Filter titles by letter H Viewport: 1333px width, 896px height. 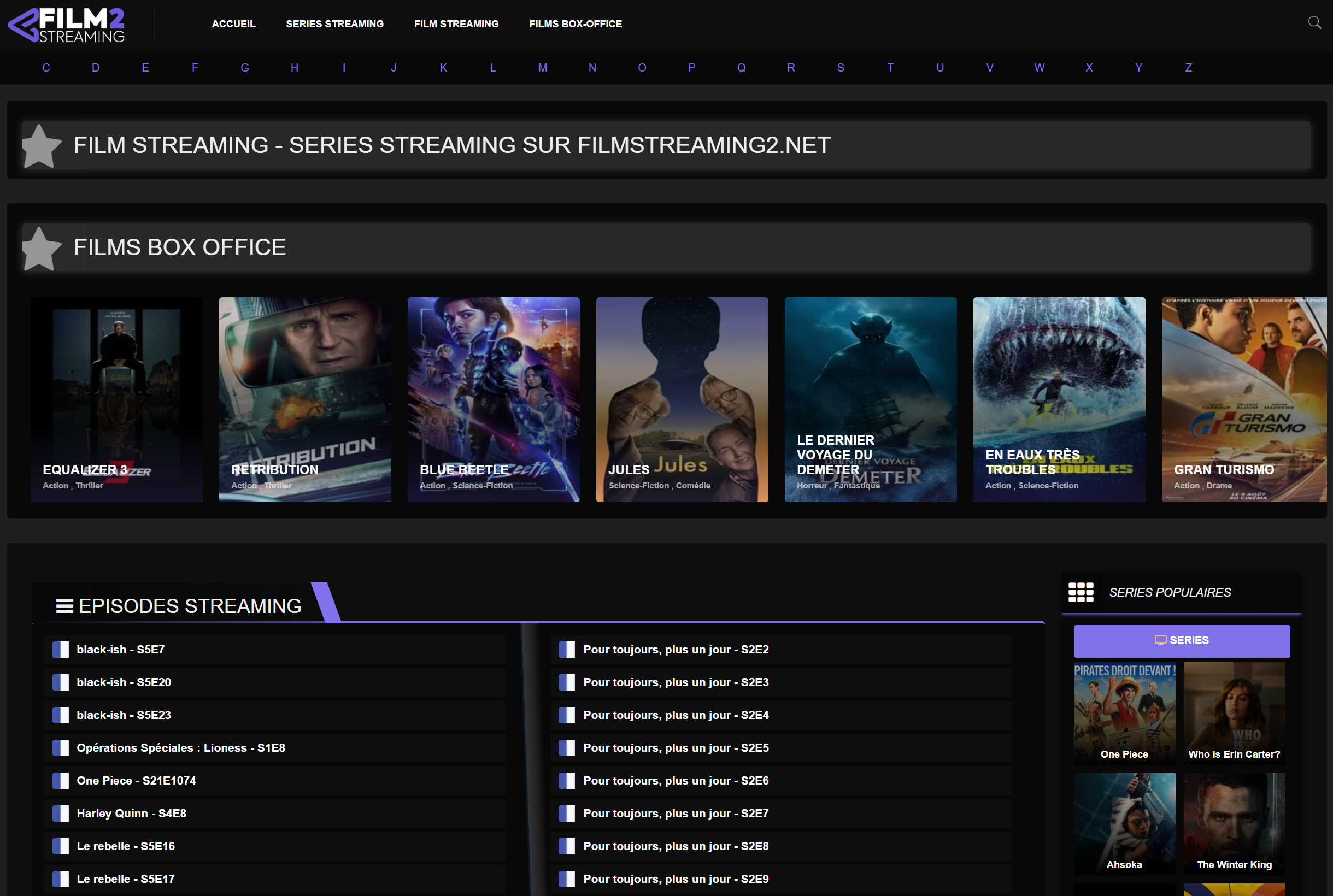[x=295, y=67]
